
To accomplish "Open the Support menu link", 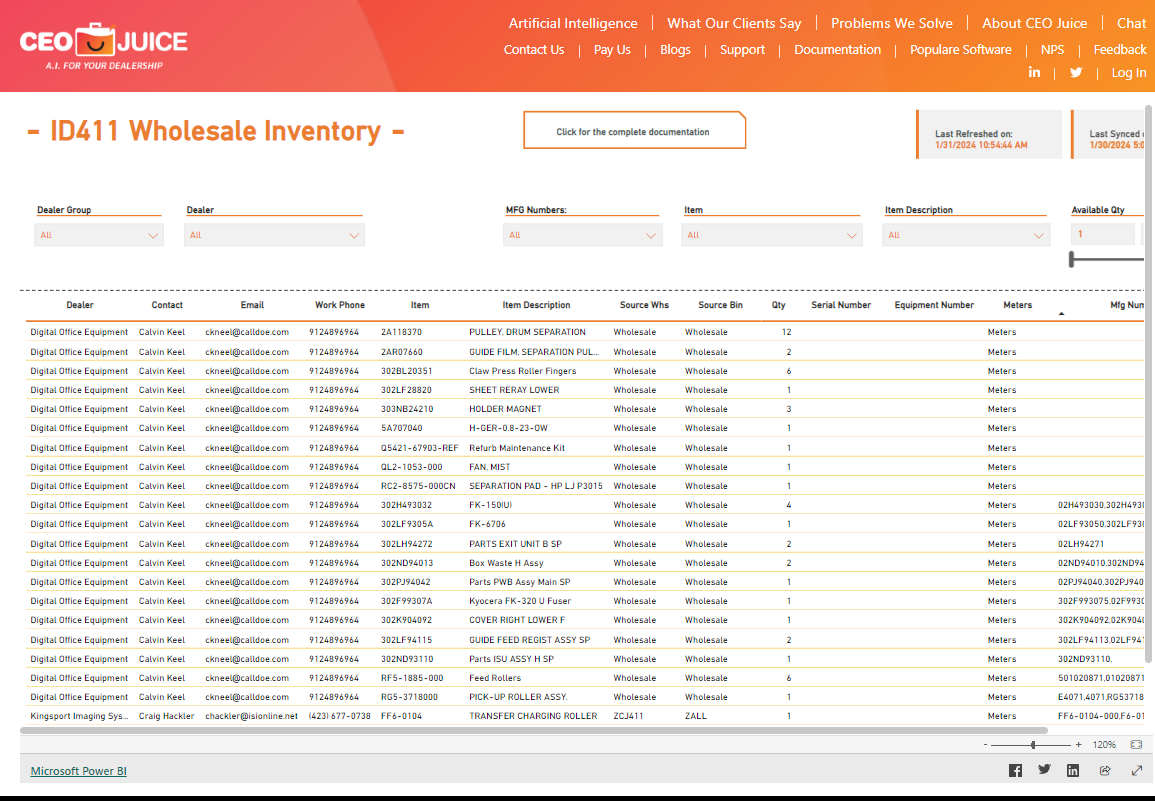I will click(x=742, y=49).
